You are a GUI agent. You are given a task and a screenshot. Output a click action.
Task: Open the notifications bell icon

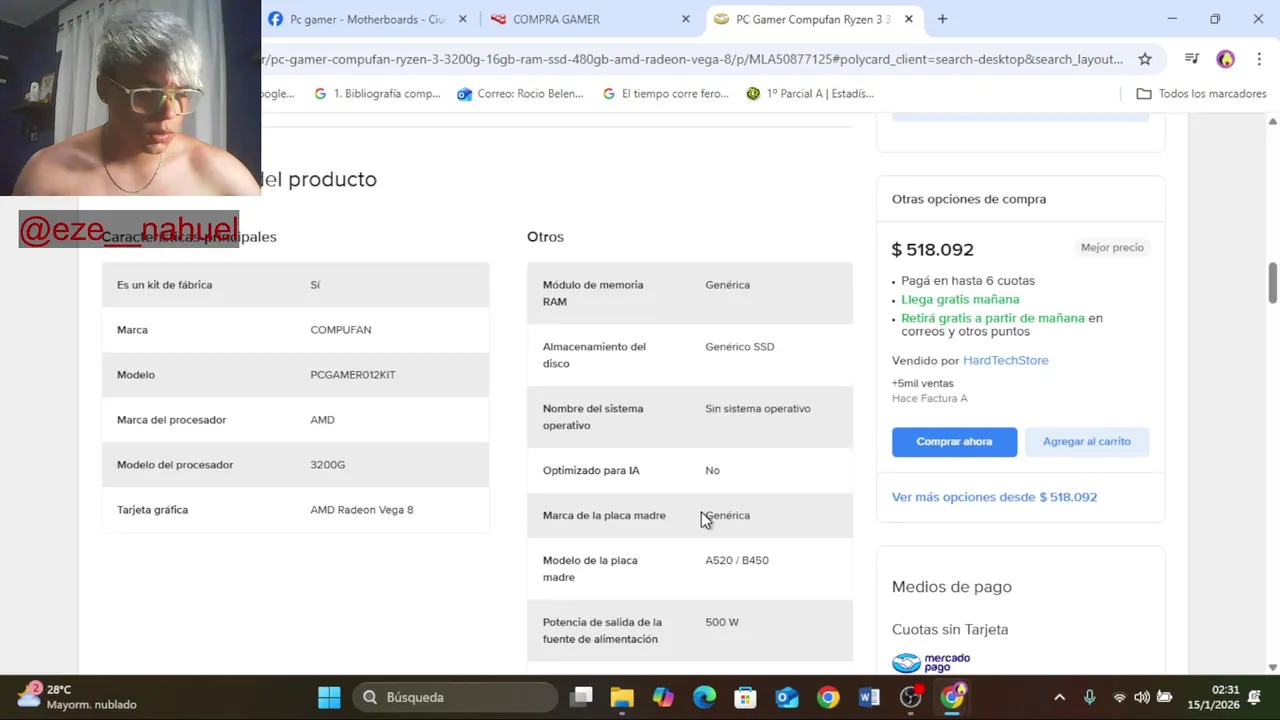click(1254, 697)
